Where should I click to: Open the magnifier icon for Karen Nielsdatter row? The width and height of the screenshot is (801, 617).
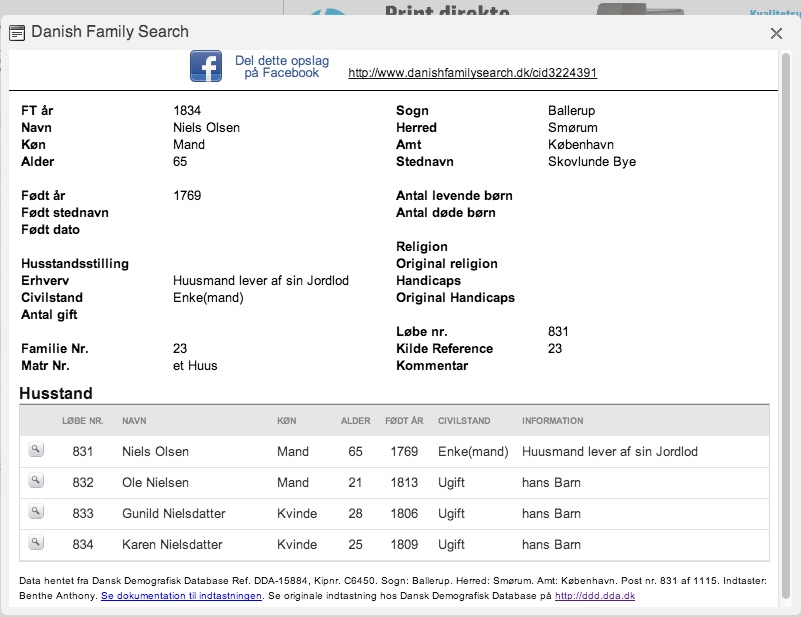(36, 543)
